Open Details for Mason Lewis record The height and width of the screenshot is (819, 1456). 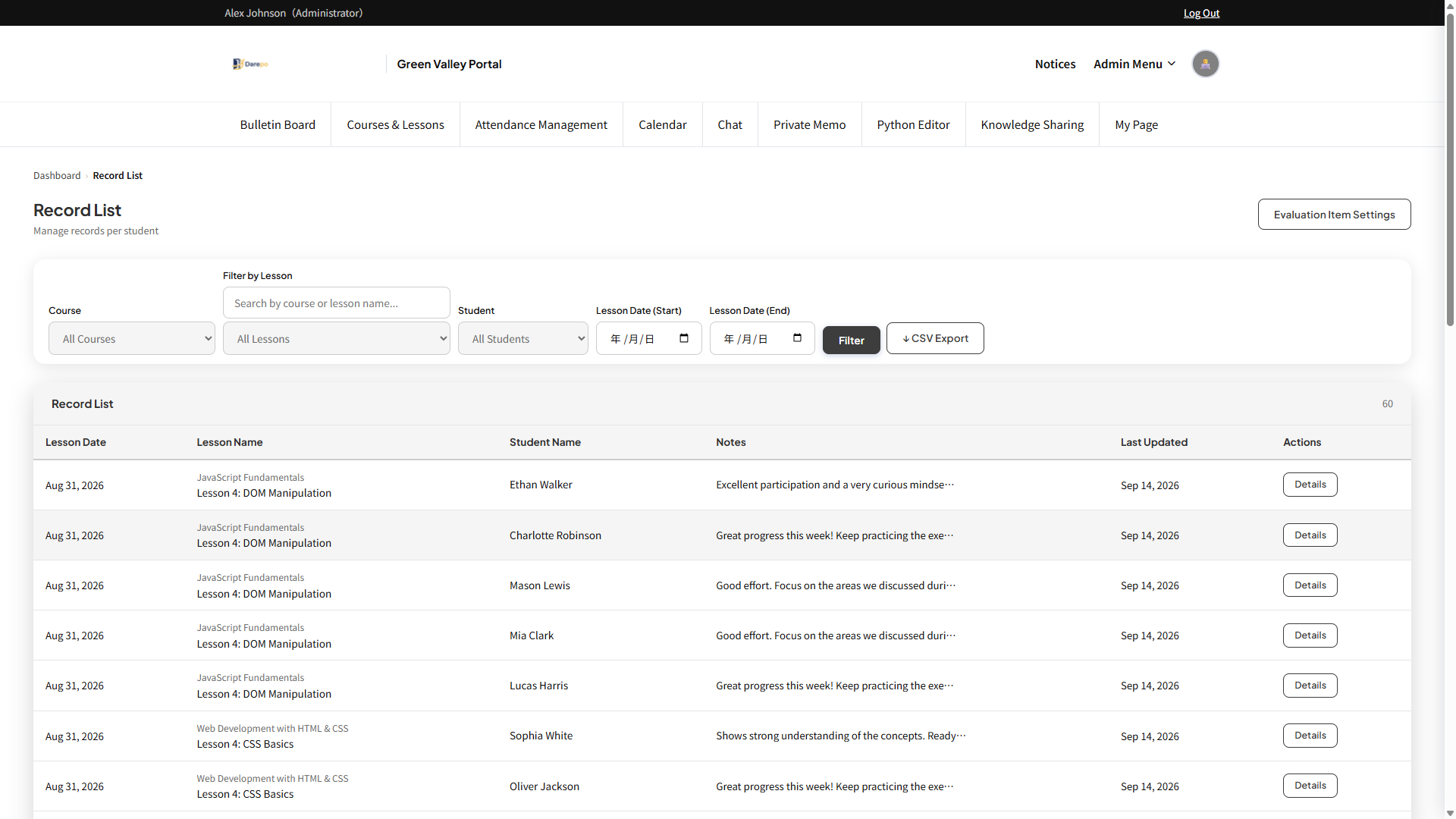tap(1310, 585)
